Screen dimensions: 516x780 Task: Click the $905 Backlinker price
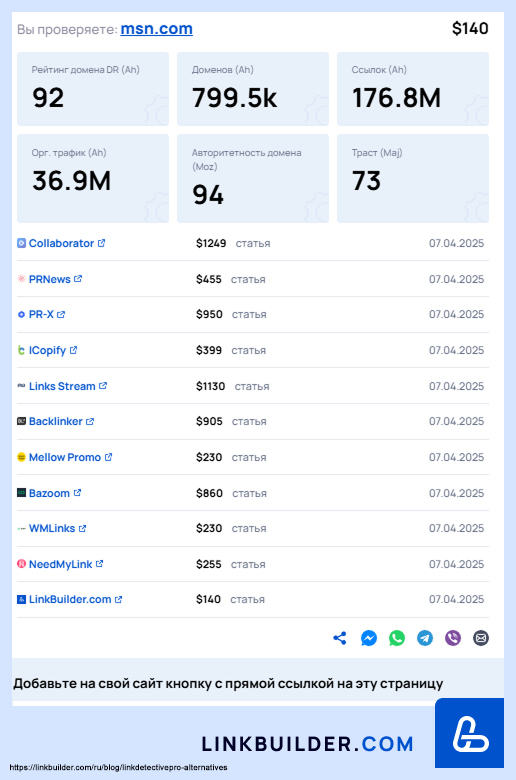[x=209, y=421]
